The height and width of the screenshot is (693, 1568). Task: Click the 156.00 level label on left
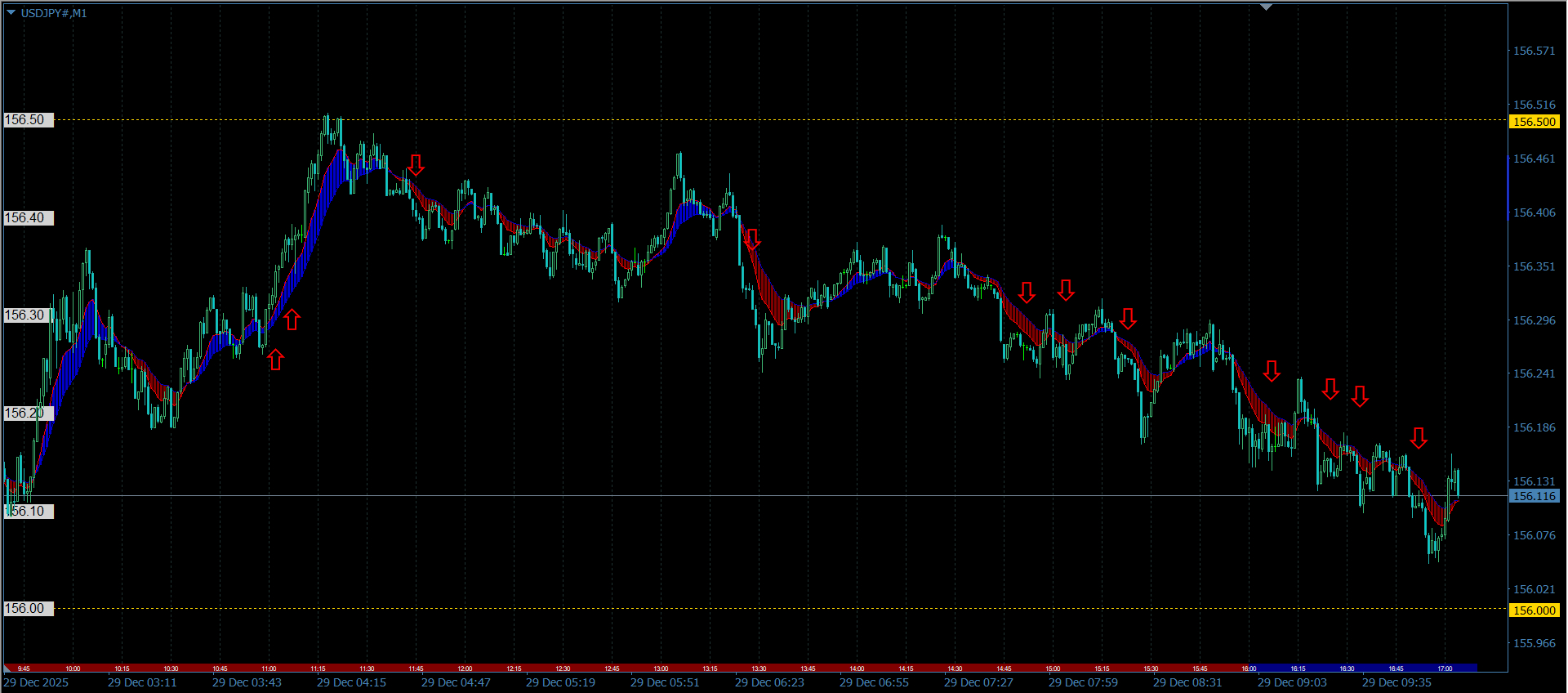point(26,609)
